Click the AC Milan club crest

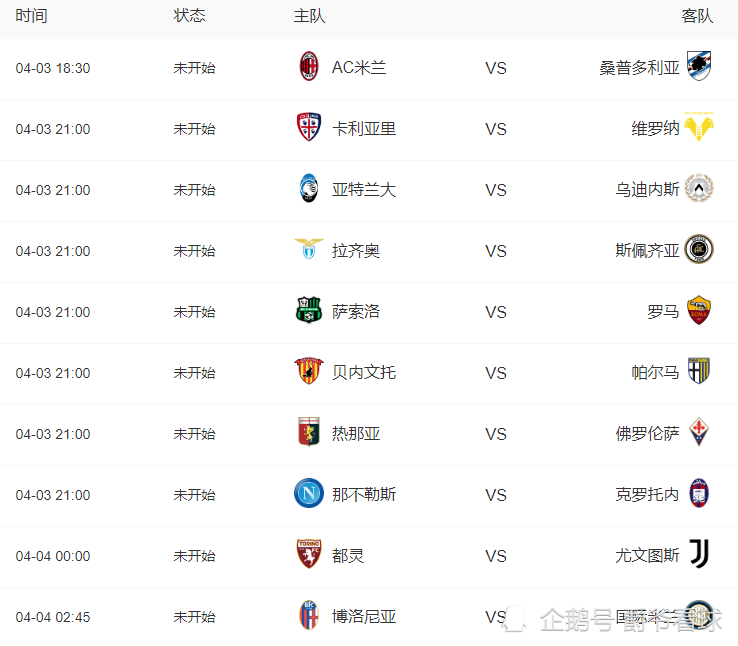(x=309, y=67)
